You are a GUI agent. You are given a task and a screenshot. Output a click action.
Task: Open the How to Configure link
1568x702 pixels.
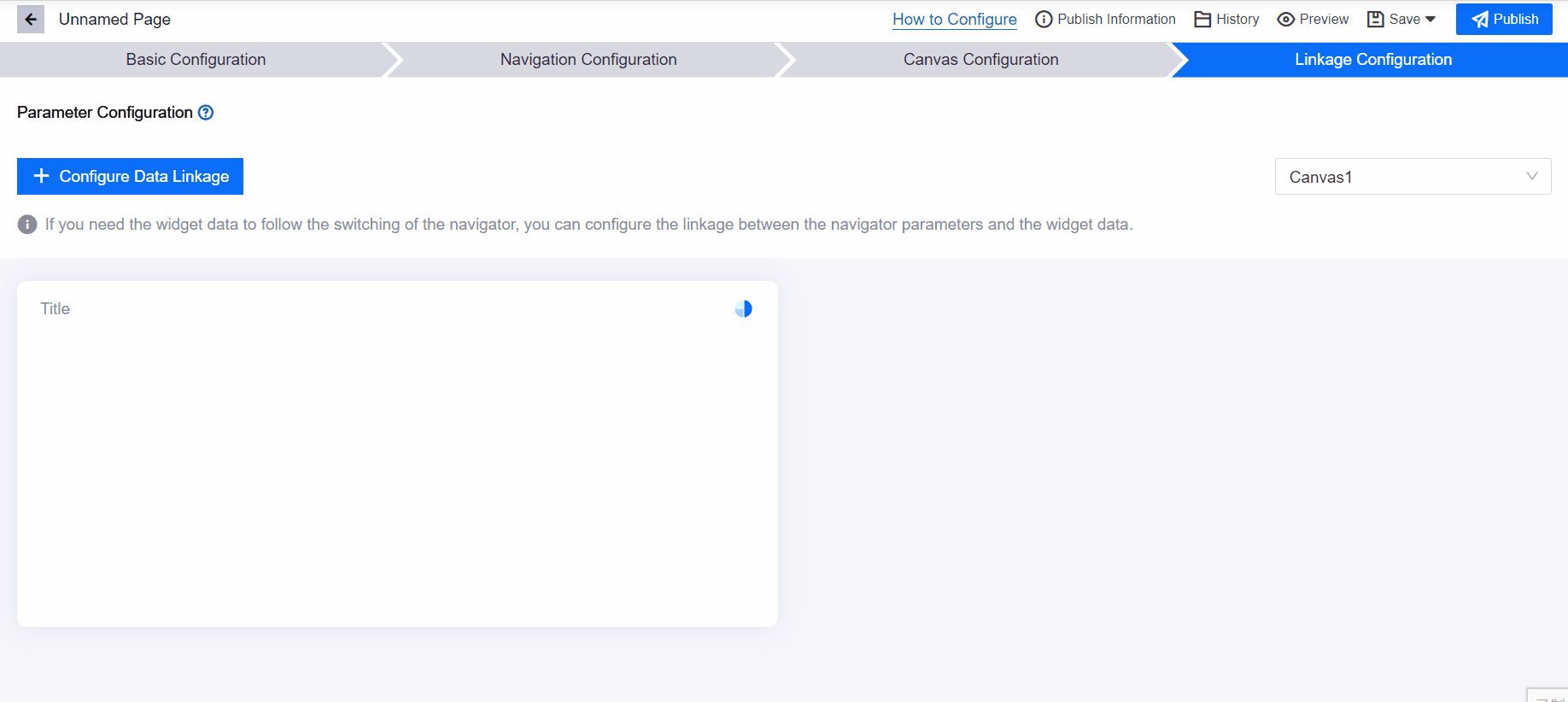[954, 20]
